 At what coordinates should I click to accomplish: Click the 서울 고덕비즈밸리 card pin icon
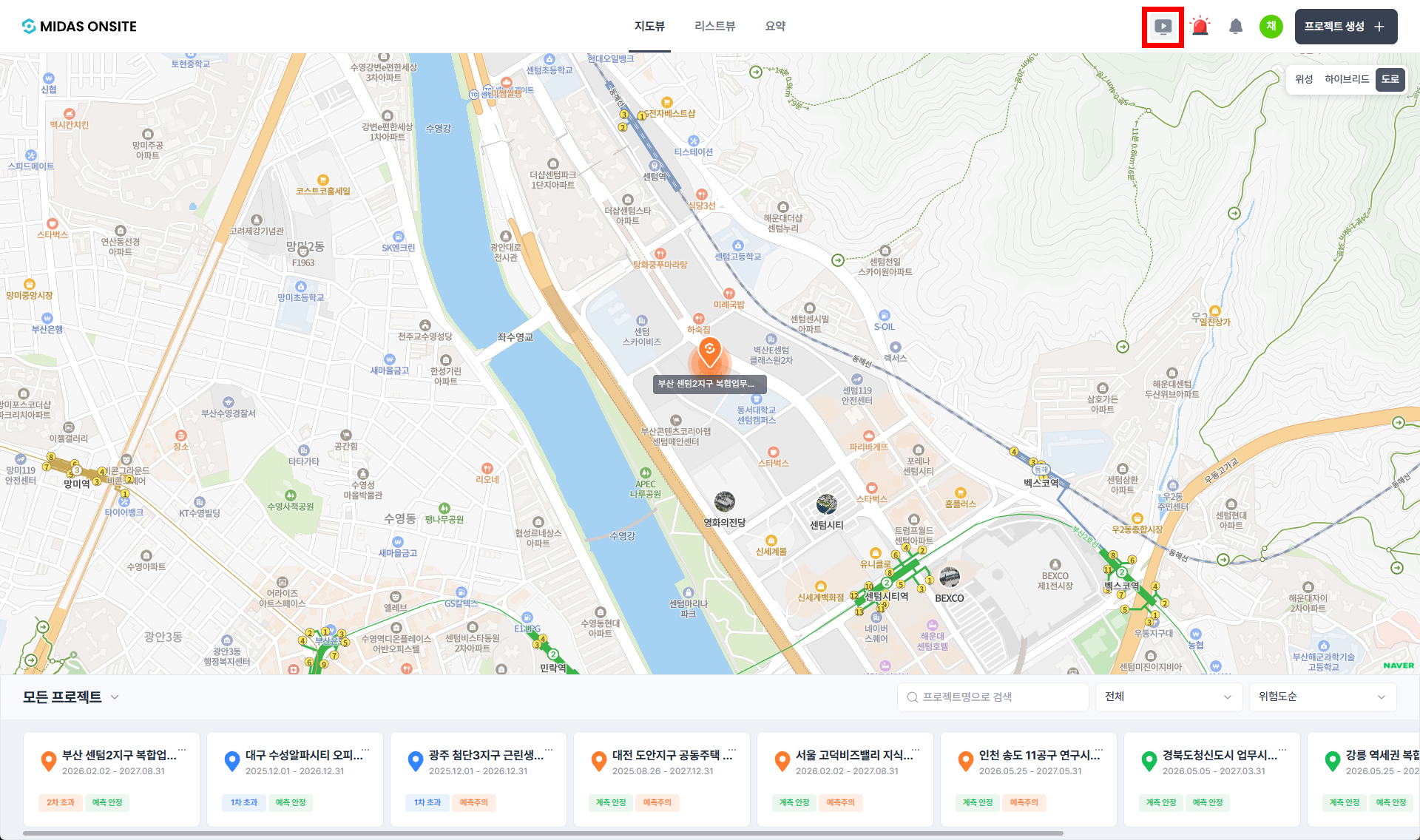(x=782, y=761)
